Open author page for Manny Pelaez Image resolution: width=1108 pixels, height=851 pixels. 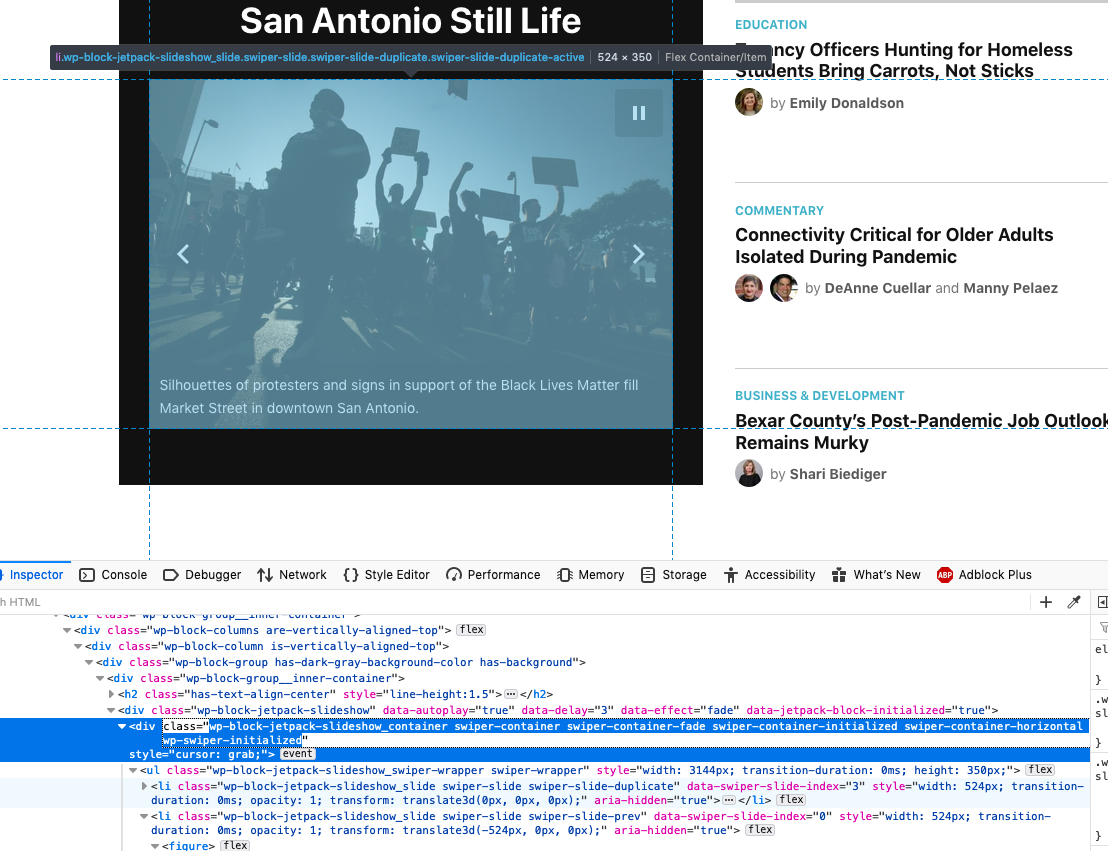coord(1010,288)
